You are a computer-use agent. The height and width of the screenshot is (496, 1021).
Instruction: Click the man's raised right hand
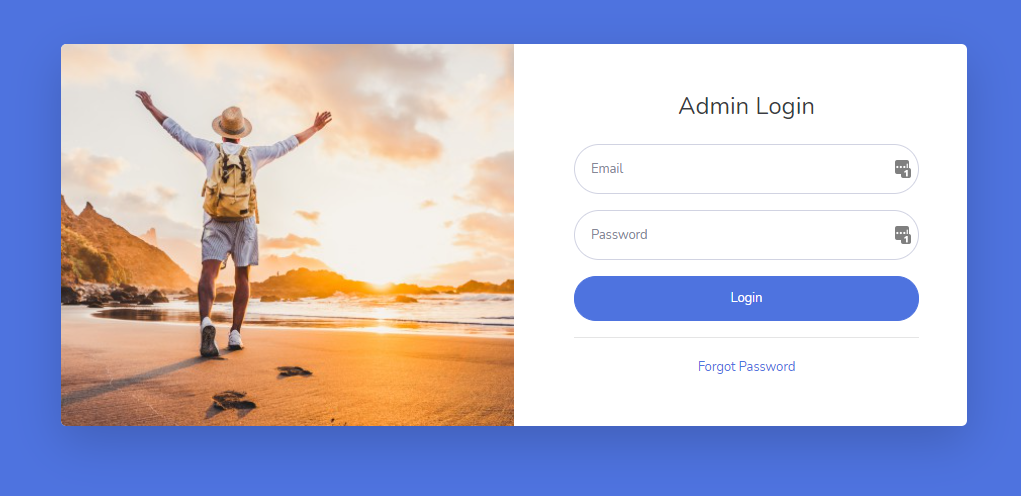pyautogui.click(x=322, y=120)
